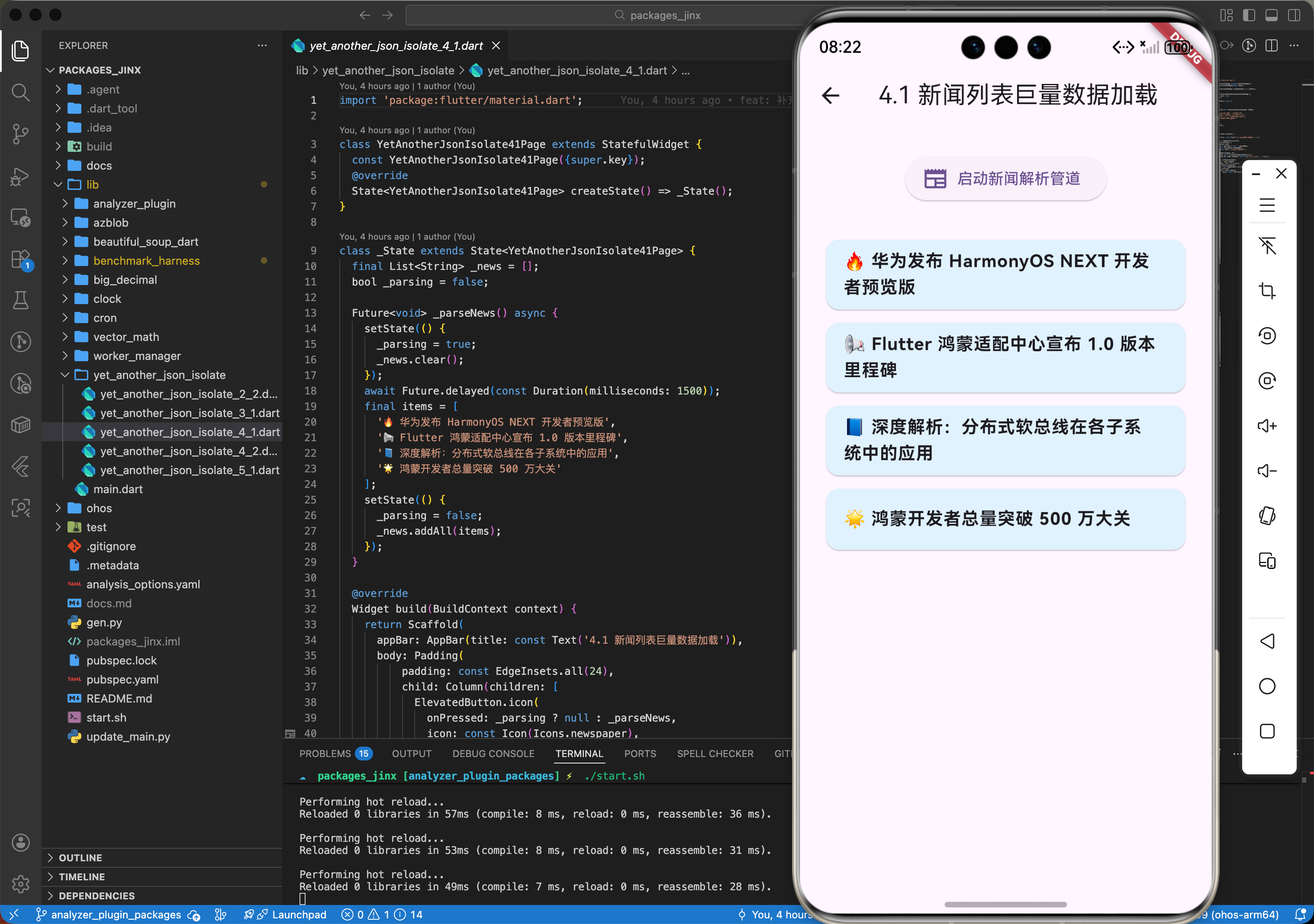
Task: Click emulator volume up button
Action: click(1266, 426)
